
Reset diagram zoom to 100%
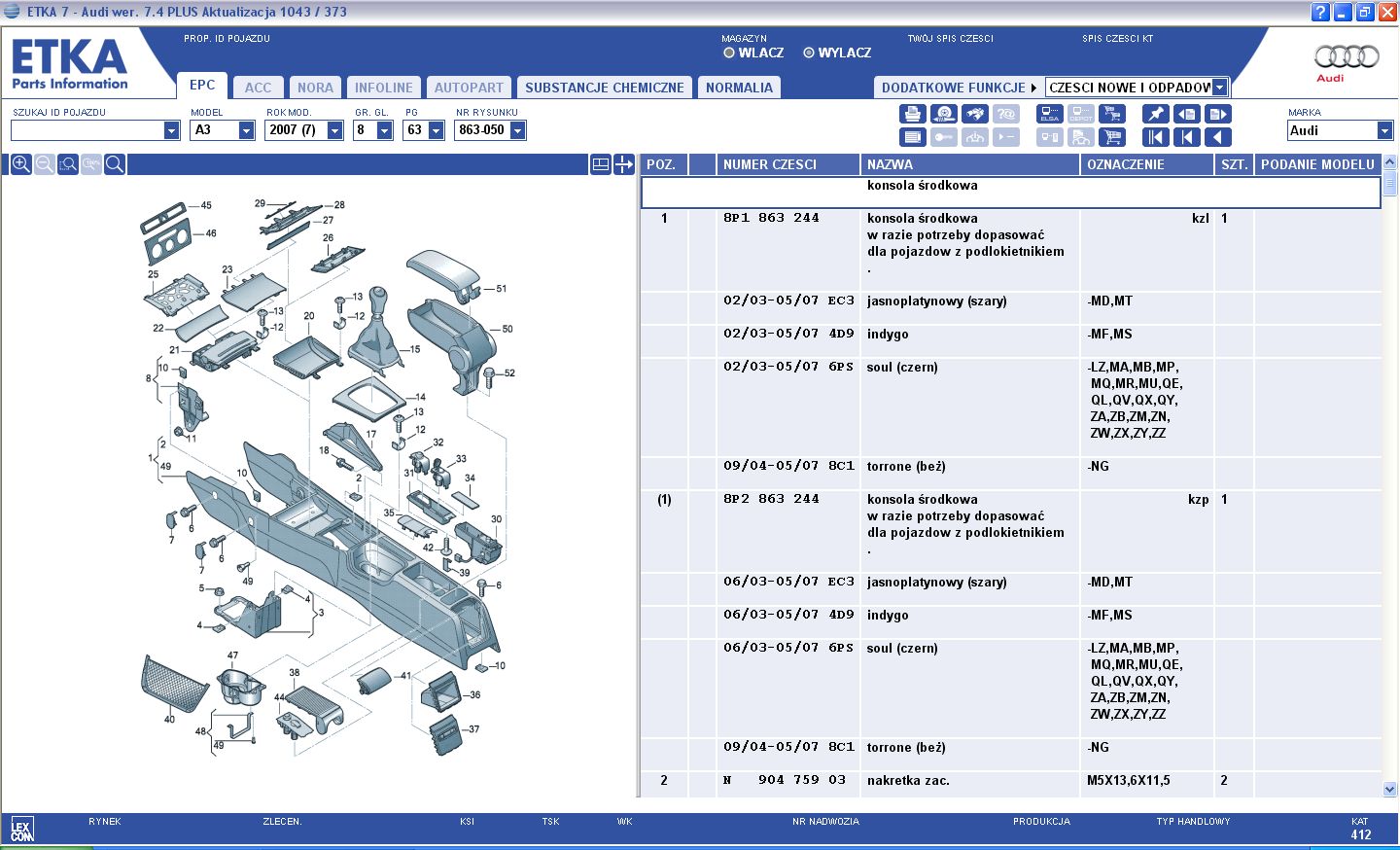pos(90,164)
